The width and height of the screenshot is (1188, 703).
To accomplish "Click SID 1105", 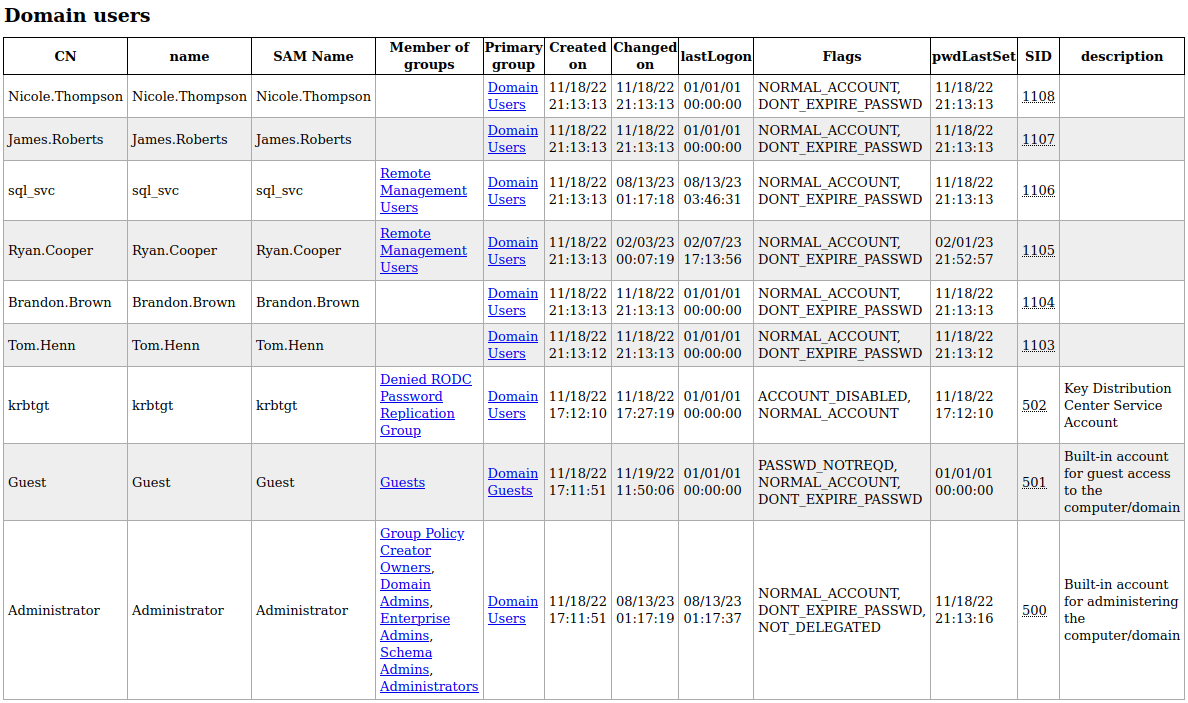I will point(1038,251).
